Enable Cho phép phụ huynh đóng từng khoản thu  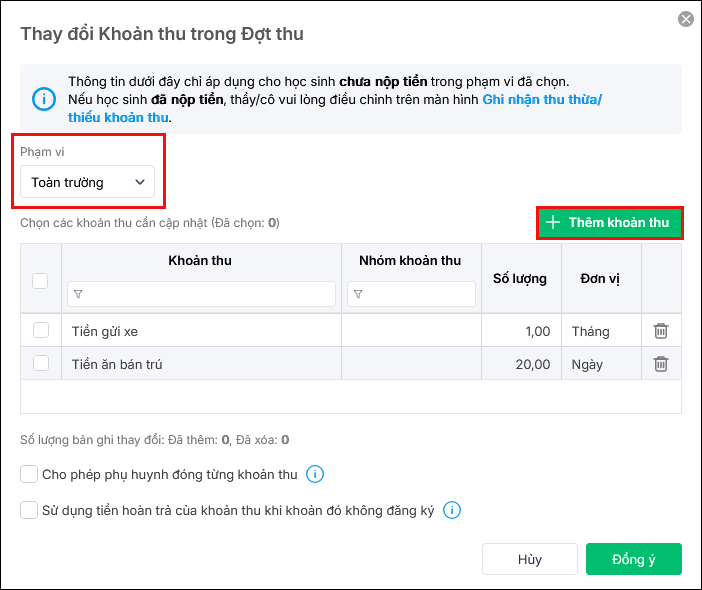[29, 474]
